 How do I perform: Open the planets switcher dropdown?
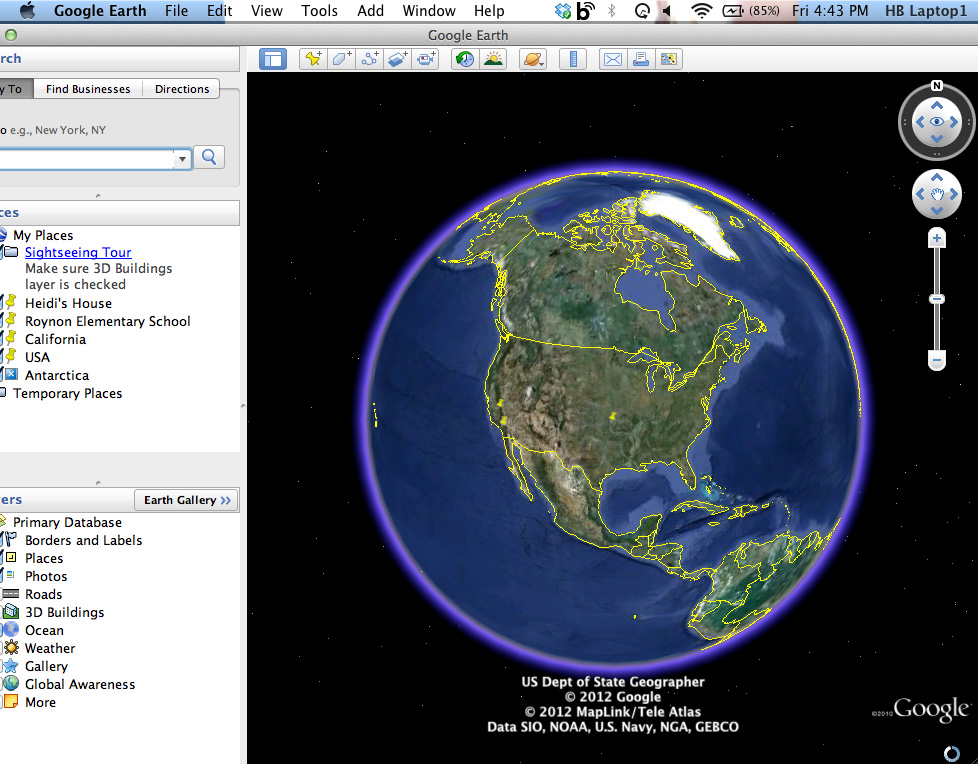tap(533, 59)
